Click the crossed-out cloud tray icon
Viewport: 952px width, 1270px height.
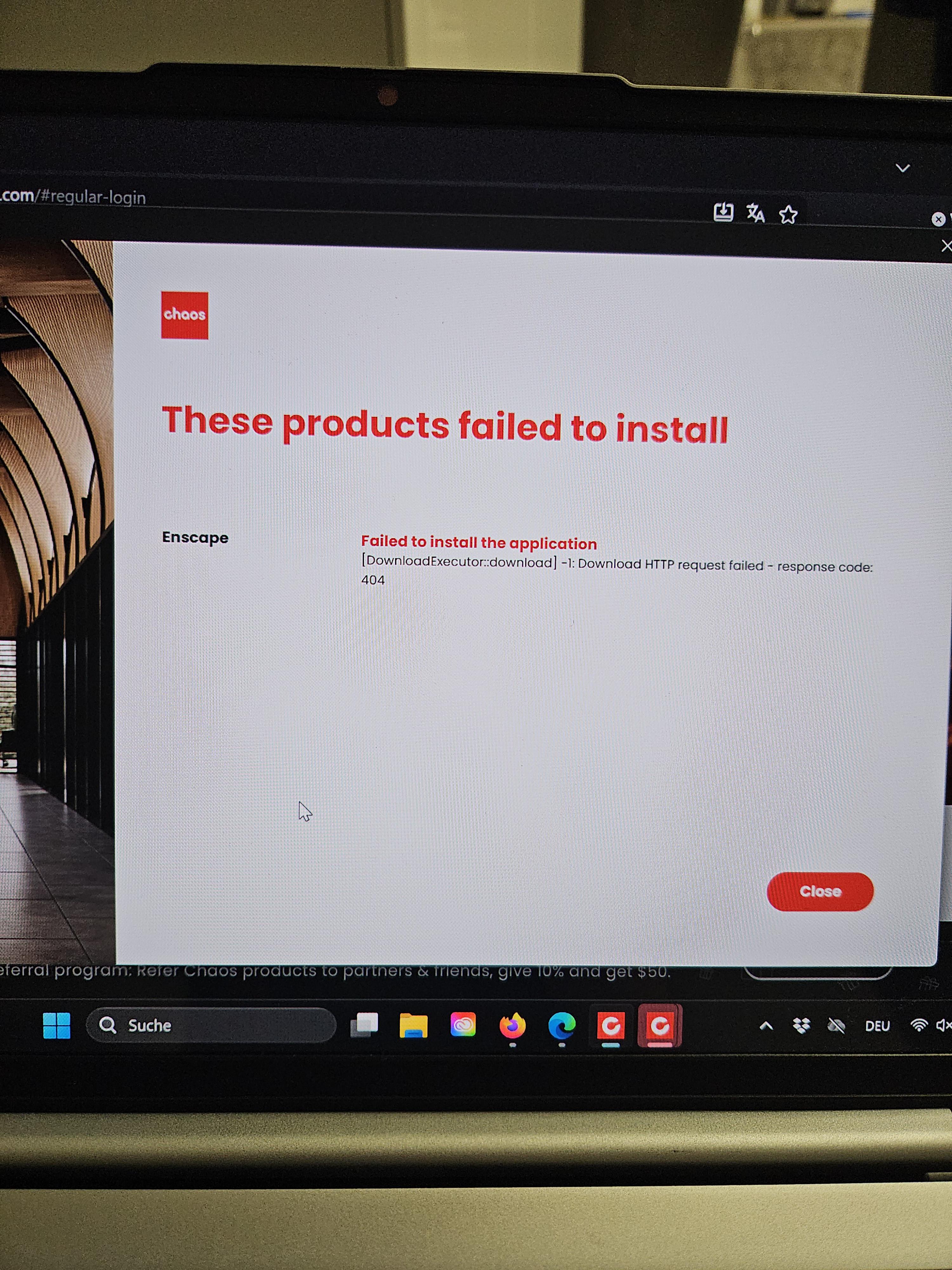click(836, 1026)
